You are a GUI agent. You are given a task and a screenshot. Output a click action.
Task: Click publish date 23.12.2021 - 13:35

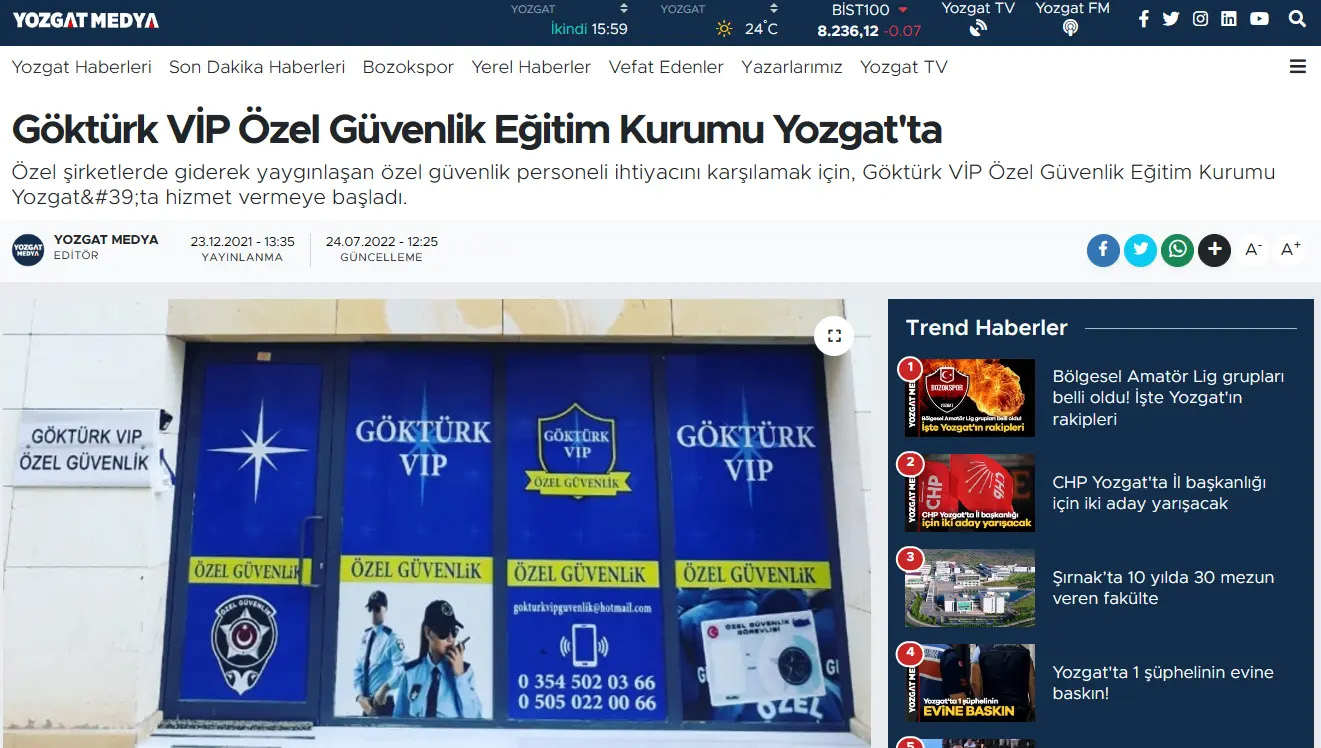[242, 241]
